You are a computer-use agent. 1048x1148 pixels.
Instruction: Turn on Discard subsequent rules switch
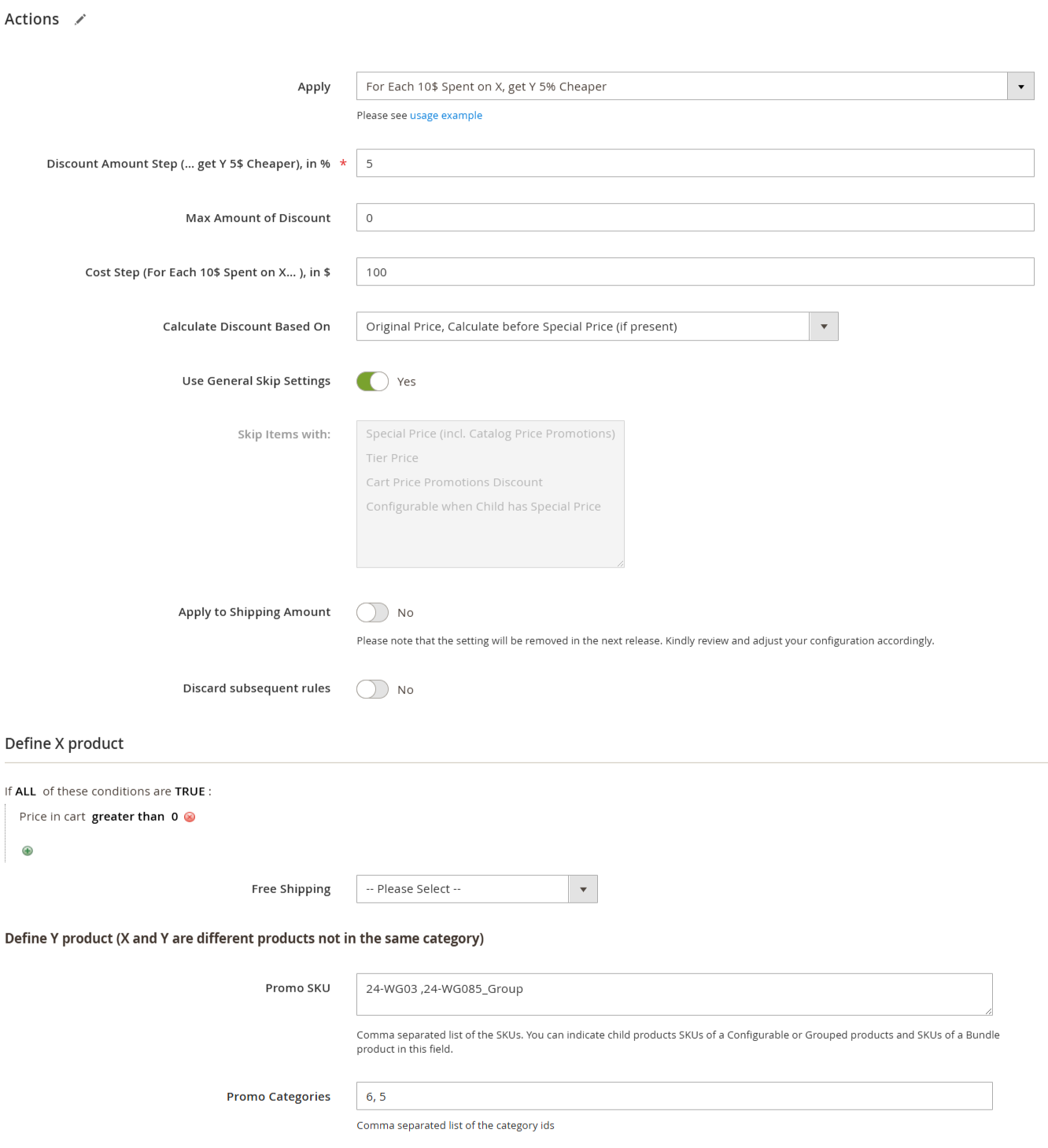tap(372, 689)
